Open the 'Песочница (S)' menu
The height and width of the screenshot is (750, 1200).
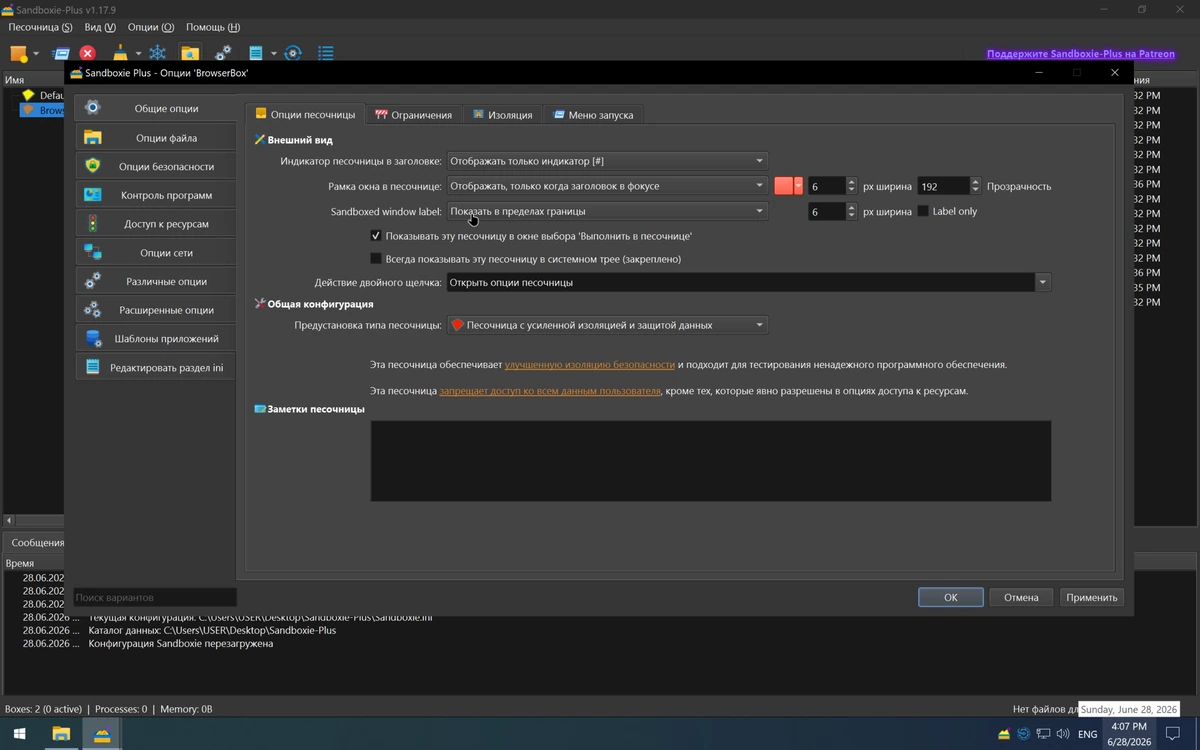pos(40,27)
